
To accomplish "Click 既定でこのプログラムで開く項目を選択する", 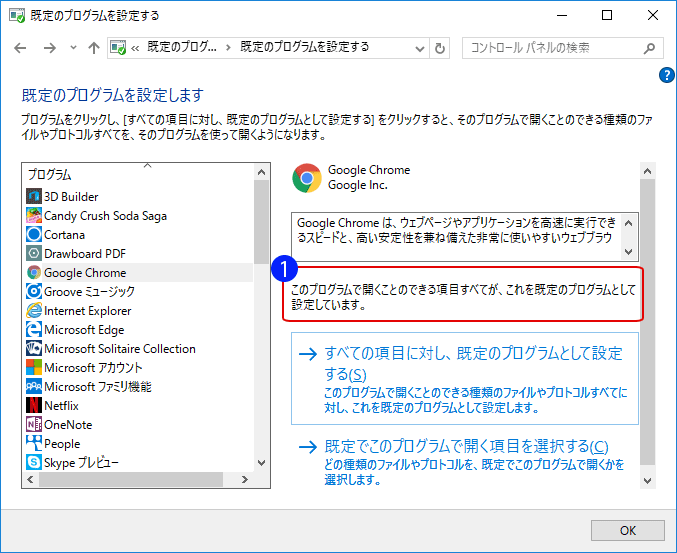I will click(465, 462).
